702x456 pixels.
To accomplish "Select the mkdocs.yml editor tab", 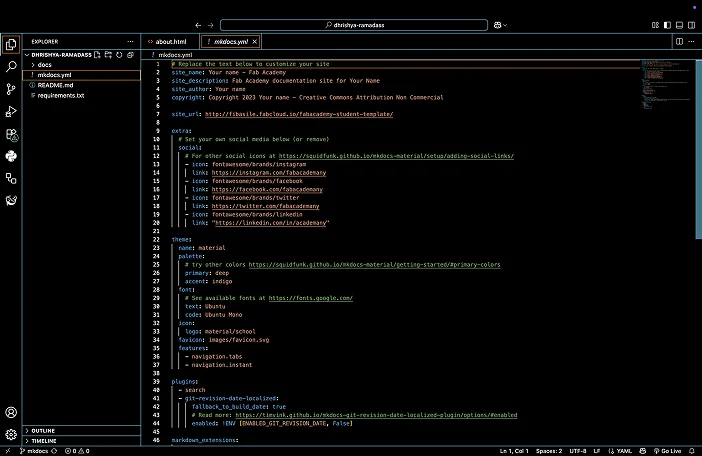I will pos(231,42).
